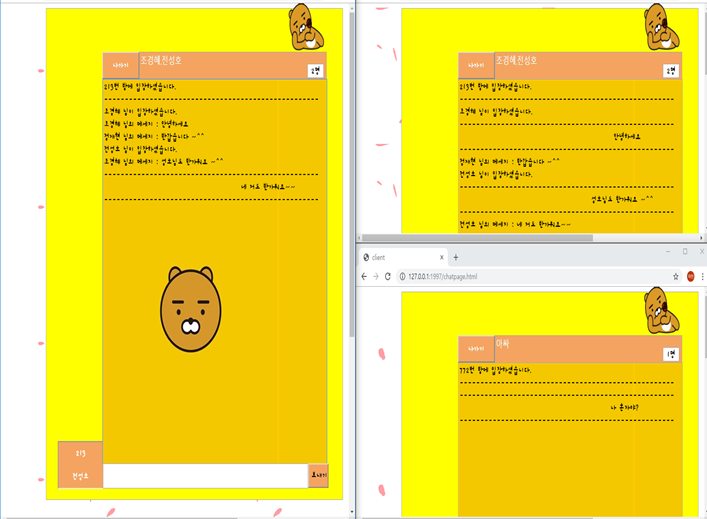Click the '213' room number in the left info box
The width and height of the screenshot is (707, 519).
tap(81, 453)
